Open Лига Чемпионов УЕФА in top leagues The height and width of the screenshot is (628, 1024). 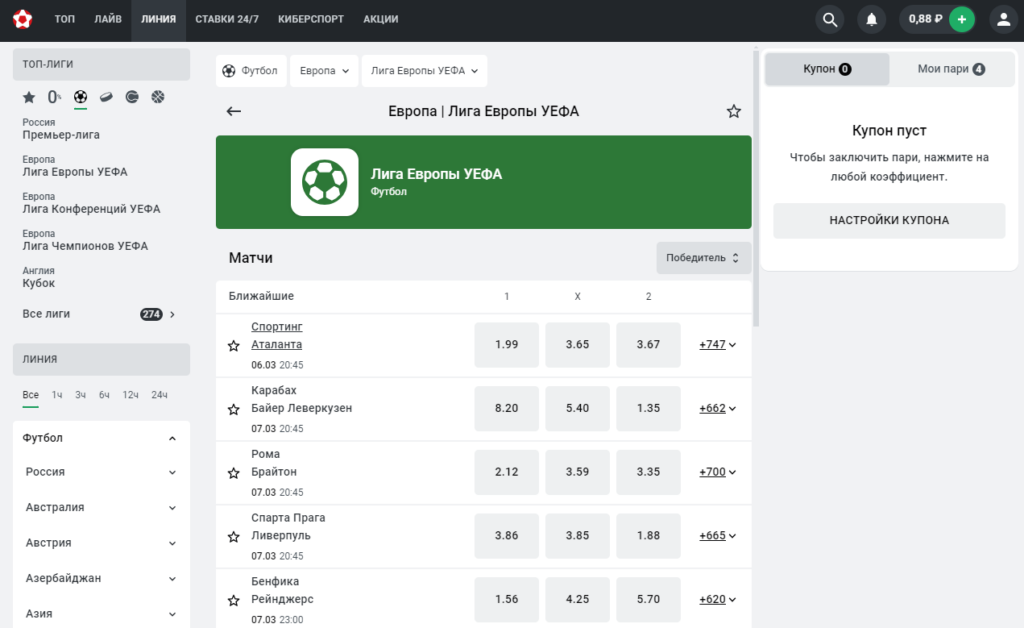pos(86,240)
